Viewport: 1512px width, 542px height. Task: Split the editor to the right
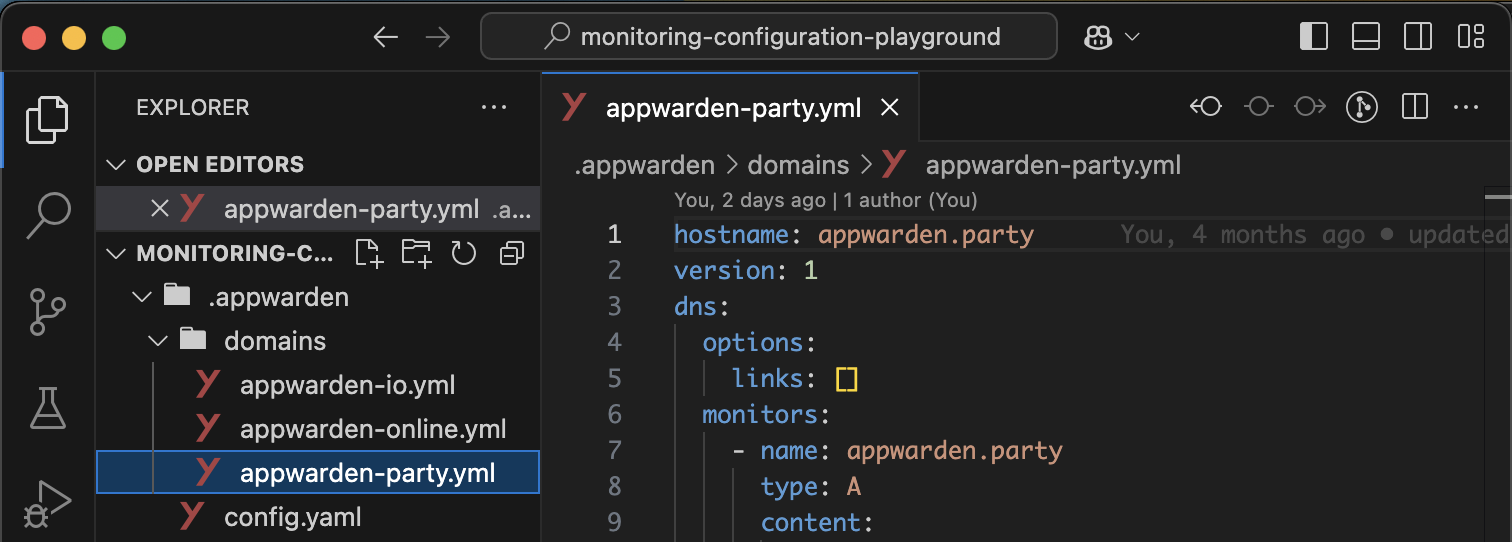[x=1414, y=107]
